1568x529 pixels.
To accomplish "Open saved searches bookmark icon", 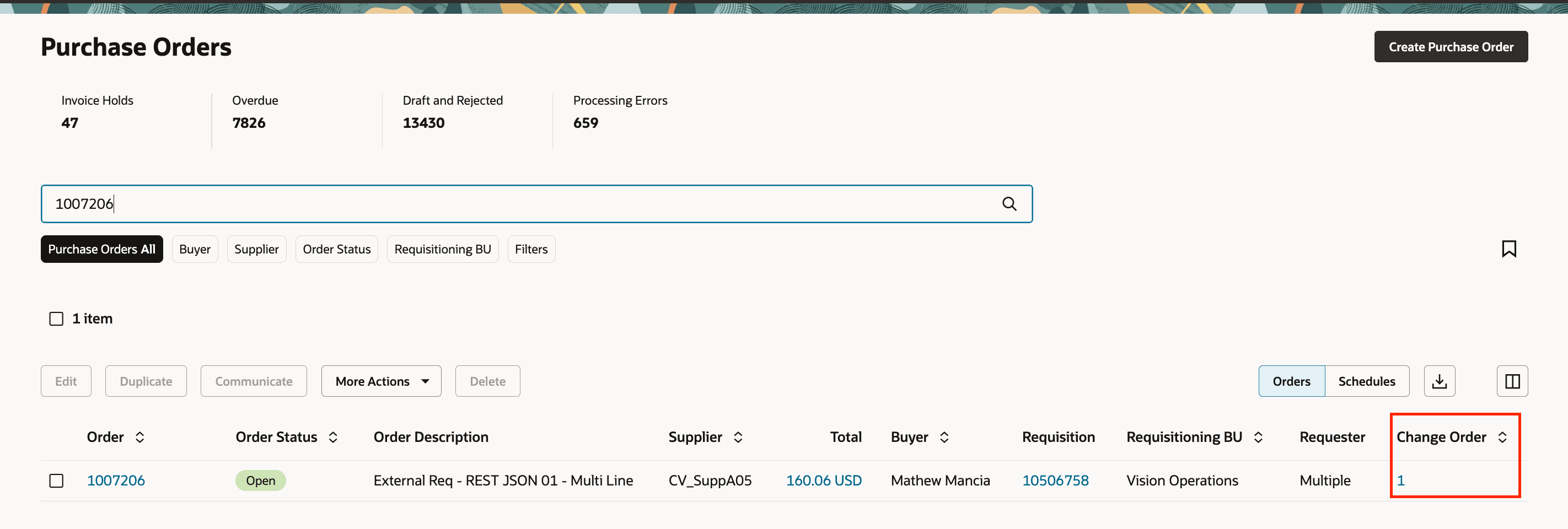I will 1509,249.
